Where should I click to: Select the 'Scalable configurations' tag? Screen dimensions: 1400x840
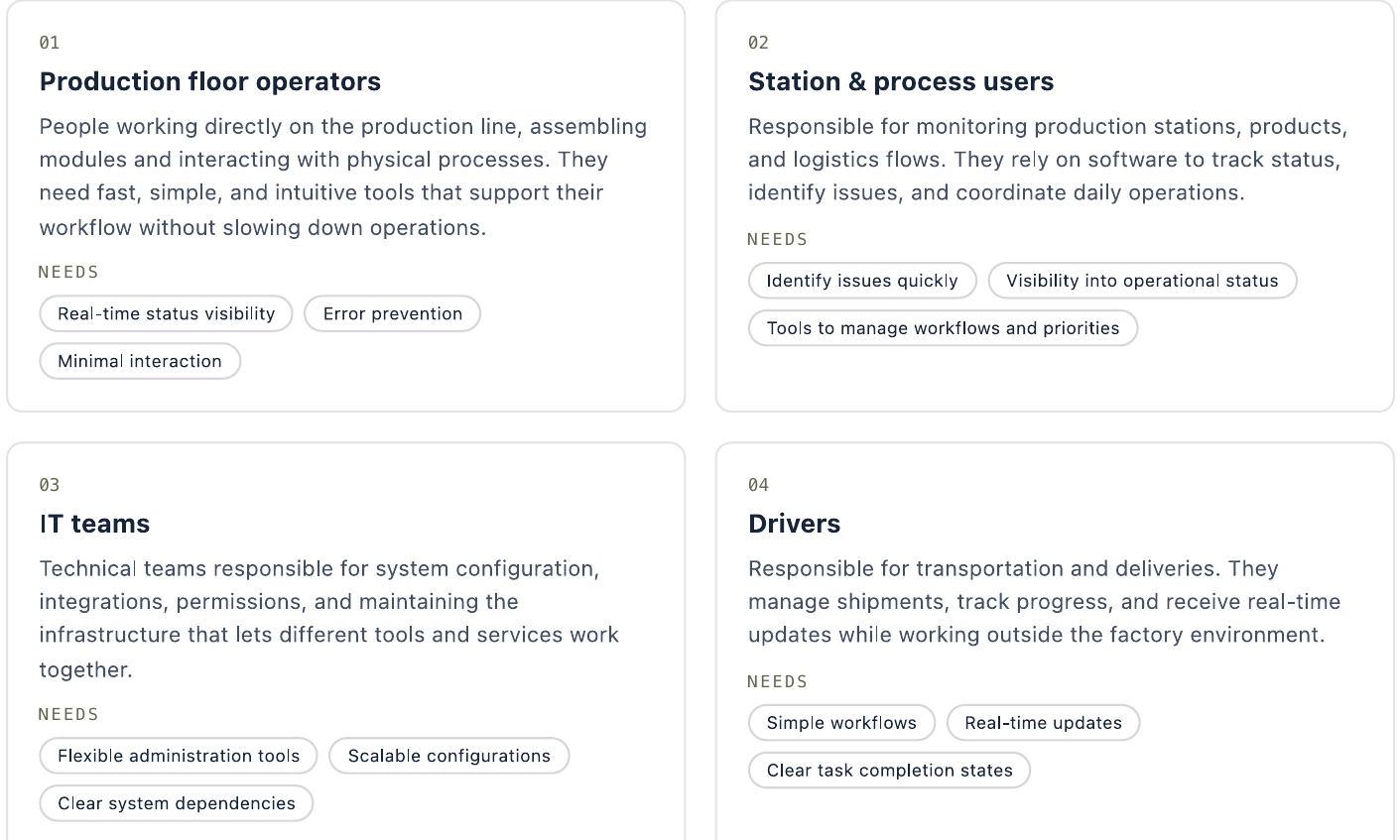449,756
